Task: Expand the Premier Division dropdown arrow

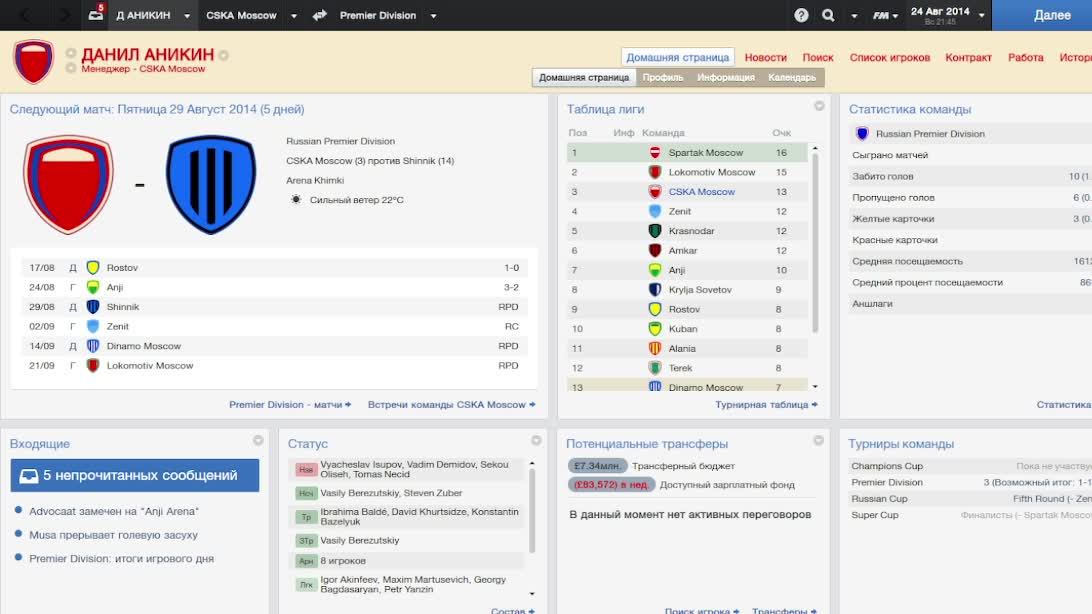Action: (x=433, y=15)
